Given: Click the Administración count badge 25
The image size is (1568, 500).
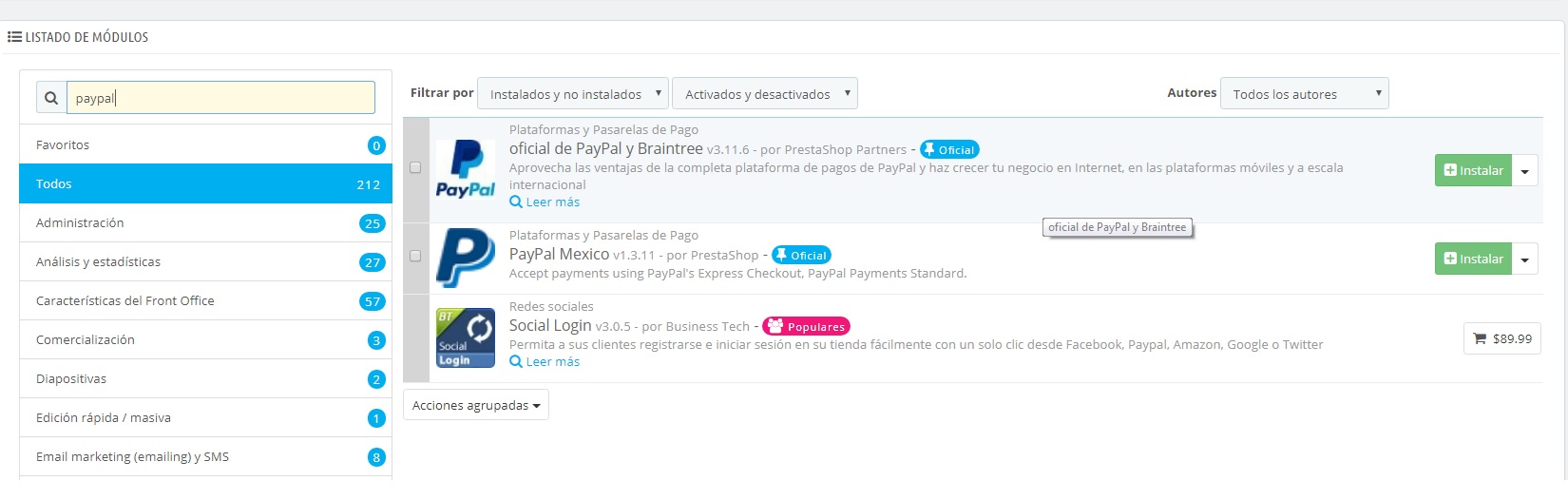Looking at the screenshot, I should pos(373,223).
